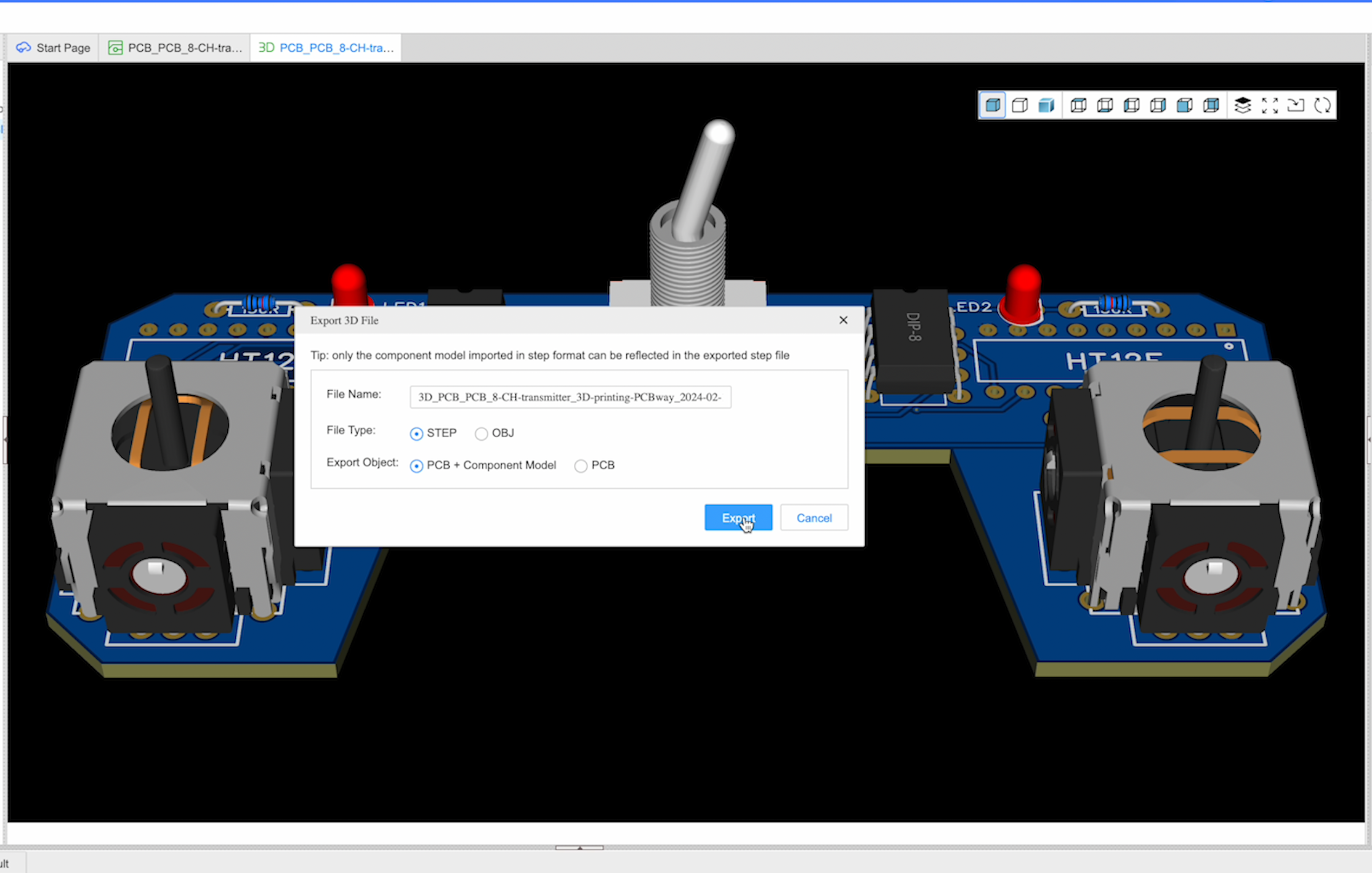This screenshot has height=873, width=1372.
Task: Select STEP file type radio button
Action: pyautogui.click(x=415, y=432)
